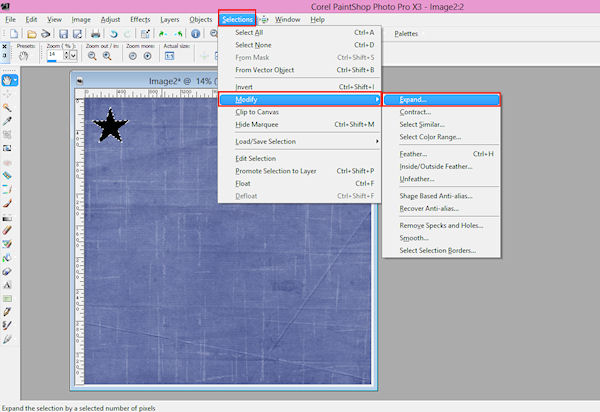Open the Objects menu
600x412 pixels.
201,20
